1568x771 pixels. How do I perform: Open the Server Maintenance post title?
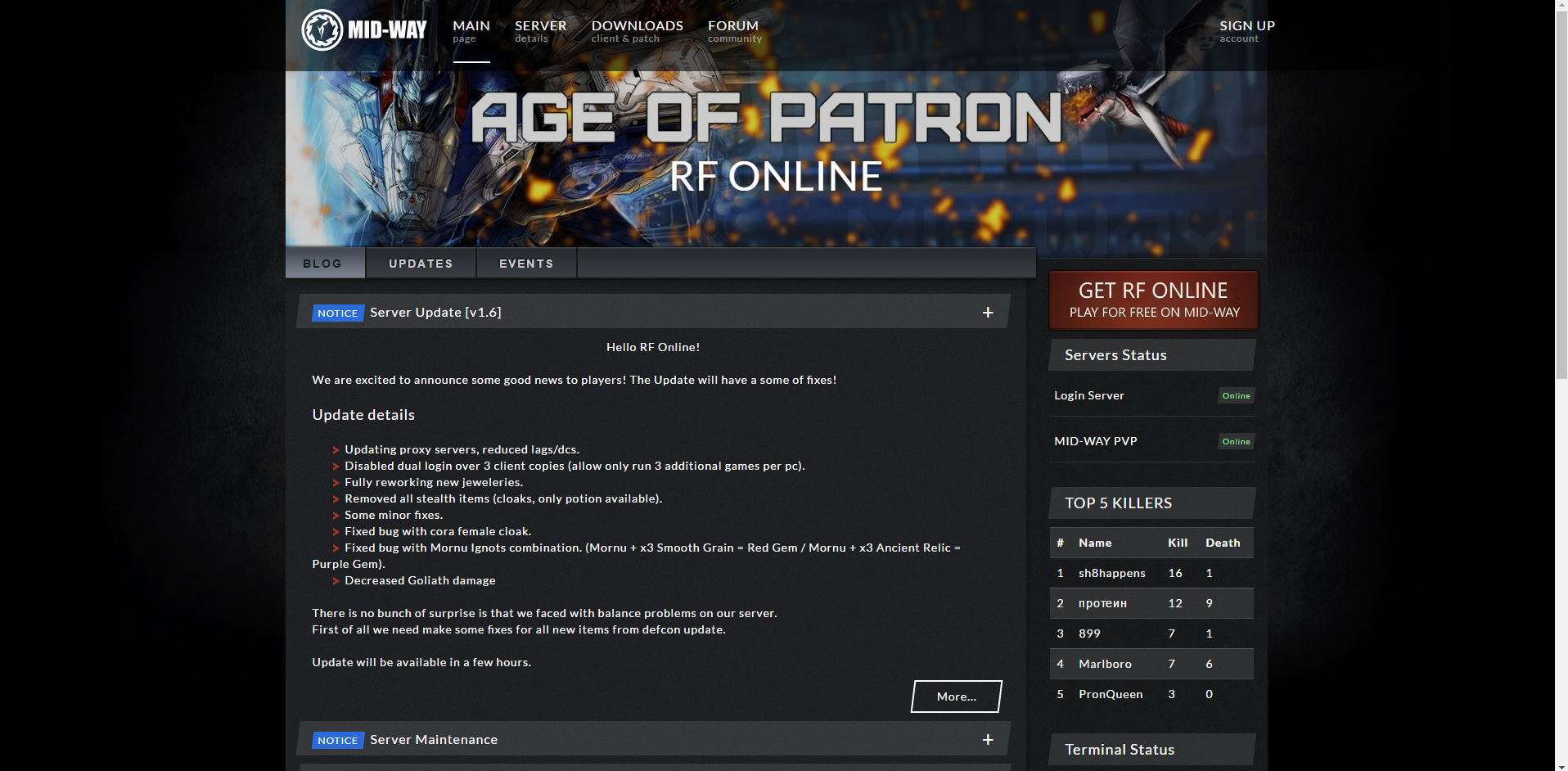click(434, 740)
